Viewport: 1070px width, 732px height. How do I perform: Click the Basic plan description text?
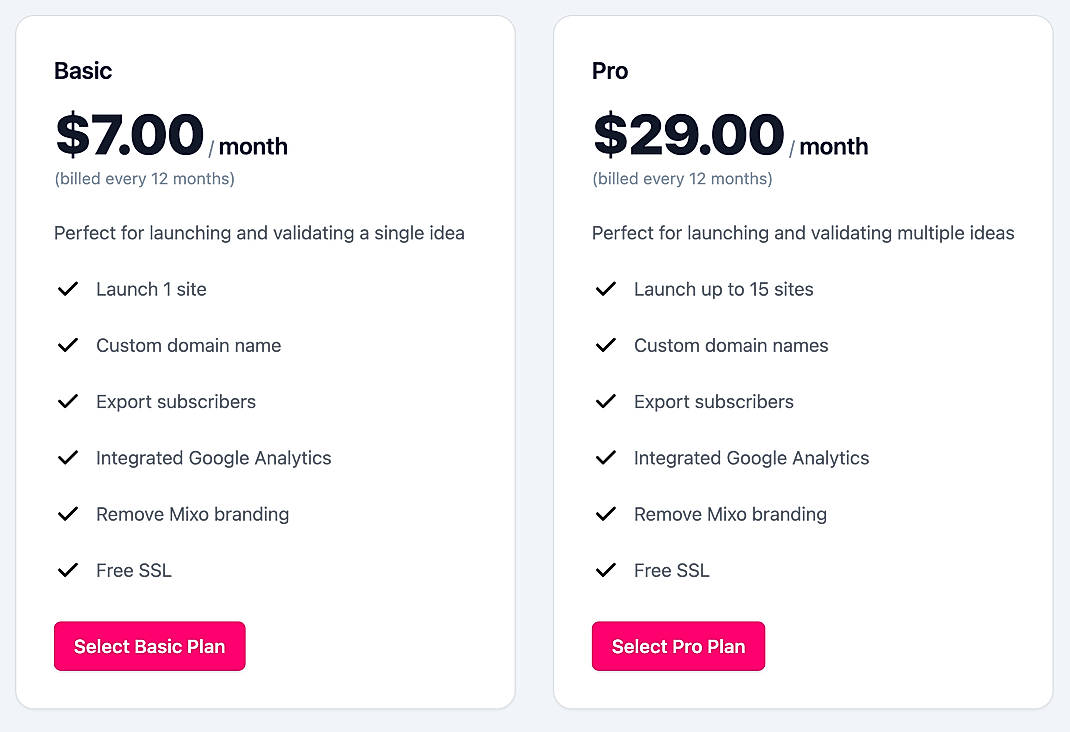[x=259, y=233]
